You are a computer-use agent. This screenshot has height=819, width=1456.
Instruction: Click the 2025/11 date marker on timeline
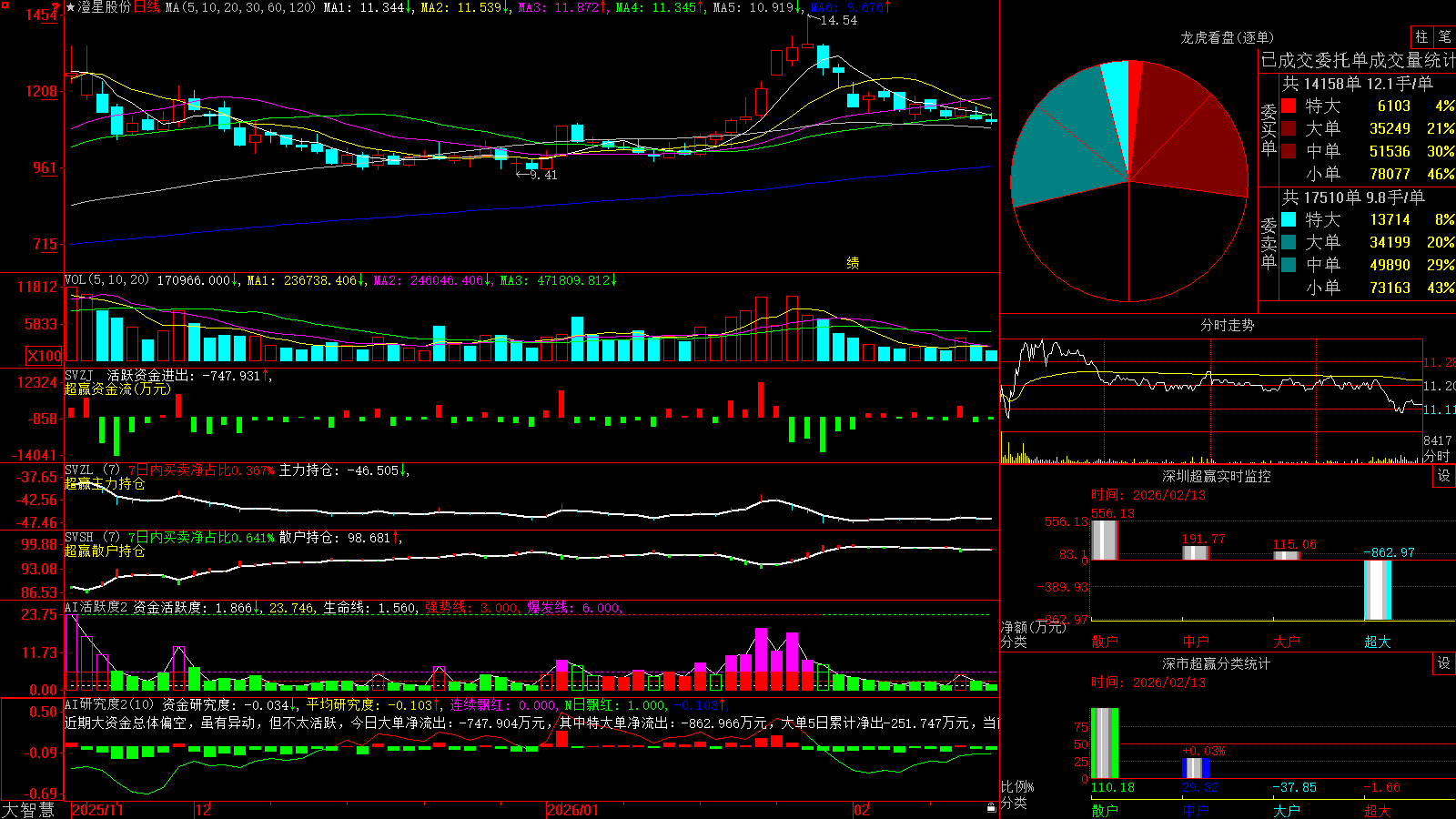(x=97, y=810)
